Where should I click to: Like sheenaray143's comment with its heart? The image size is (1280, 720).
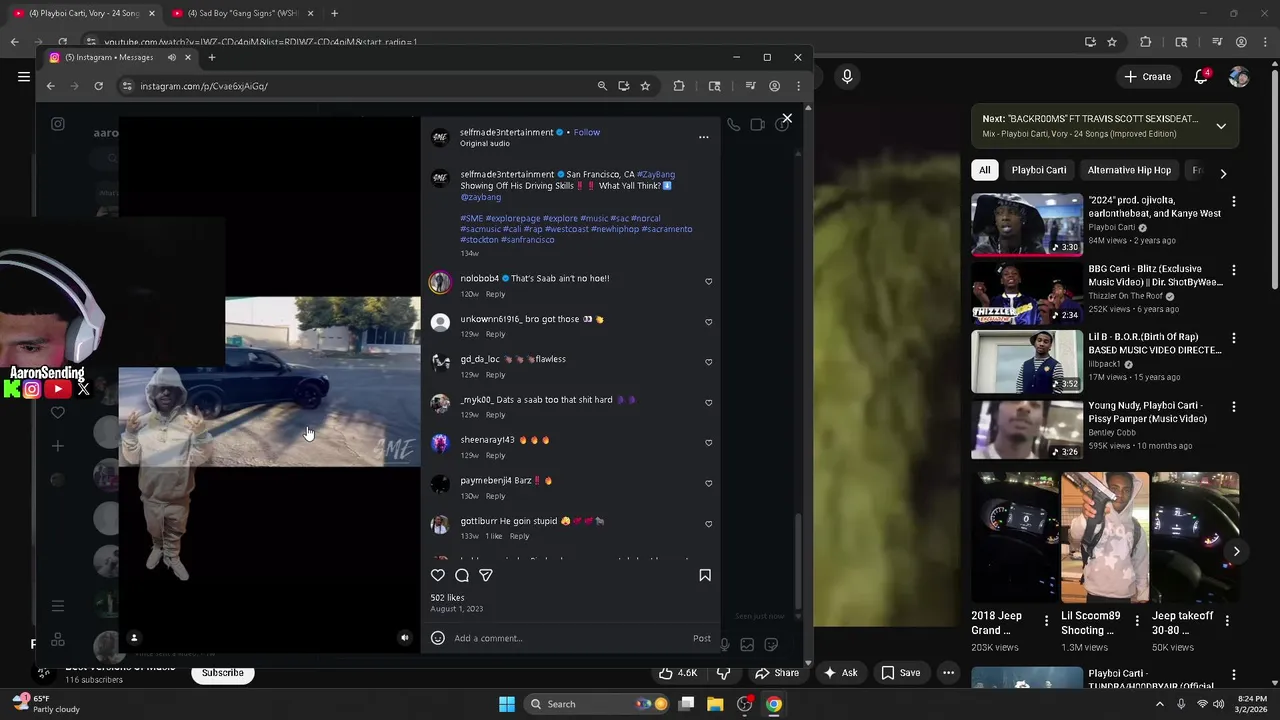coord(709,443)
